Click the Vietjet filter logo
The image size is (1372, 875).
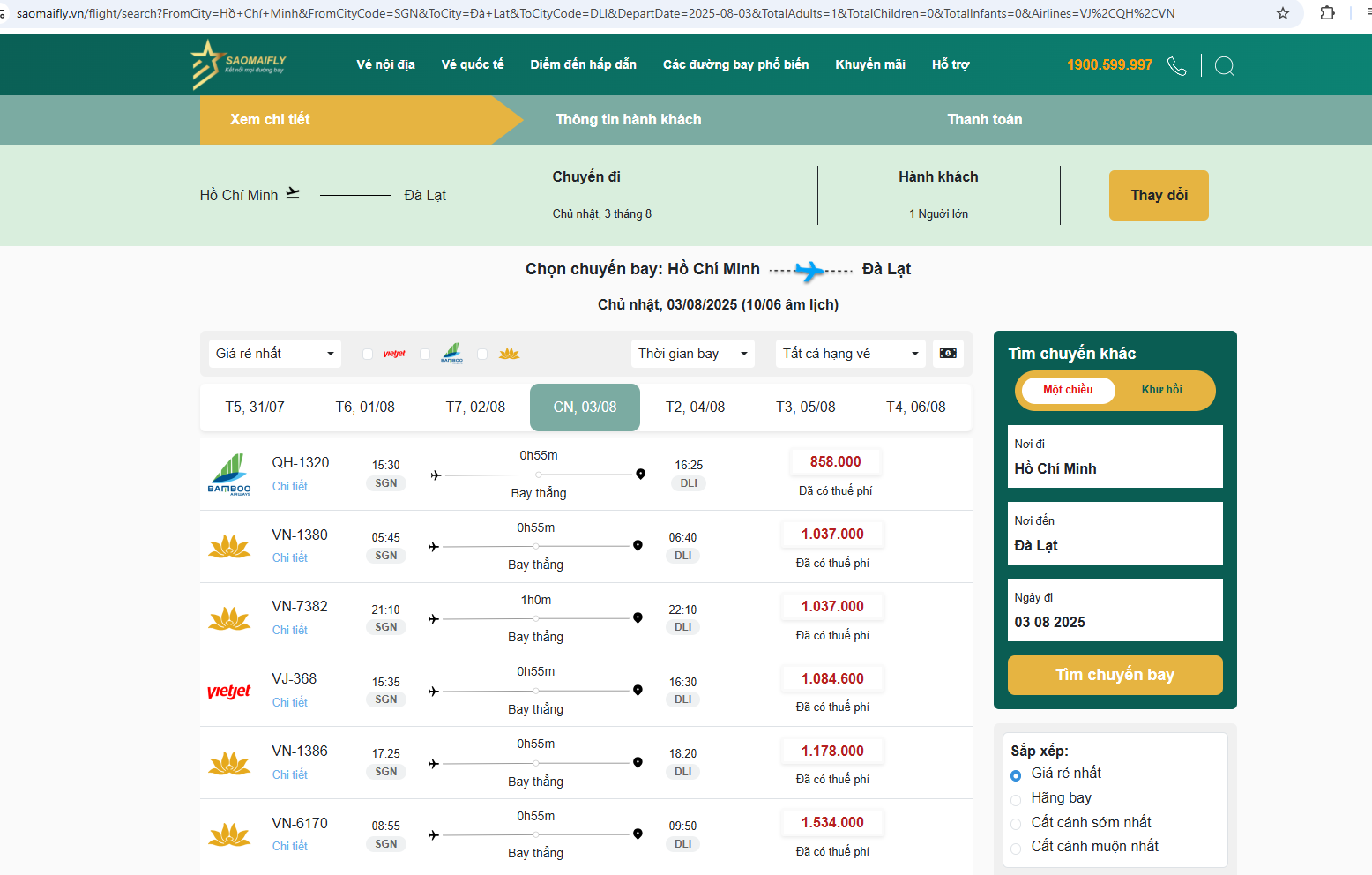[394, 354]
